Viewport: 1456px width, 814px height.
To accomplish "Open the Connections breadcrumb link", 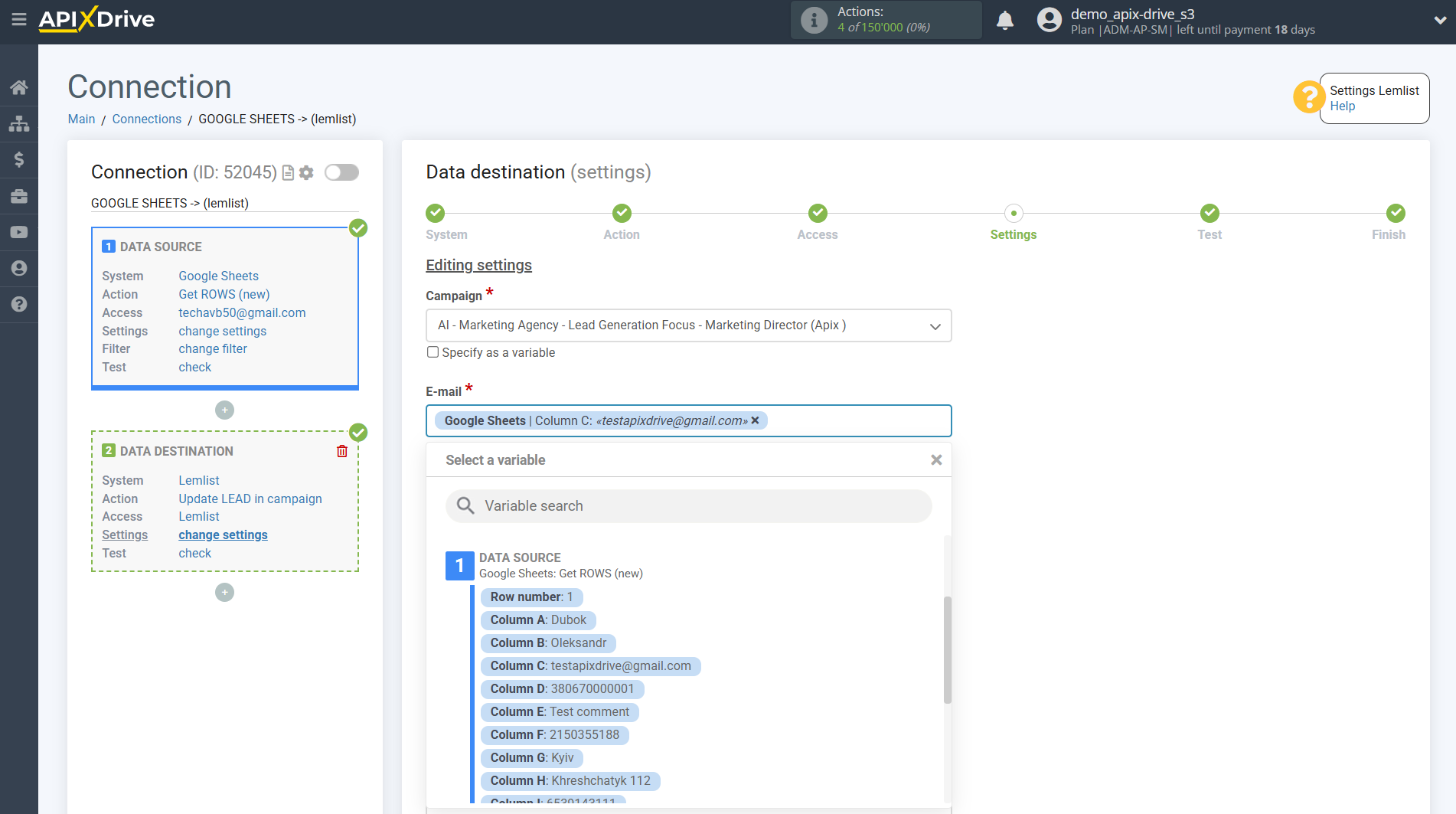I will [147, 119].
